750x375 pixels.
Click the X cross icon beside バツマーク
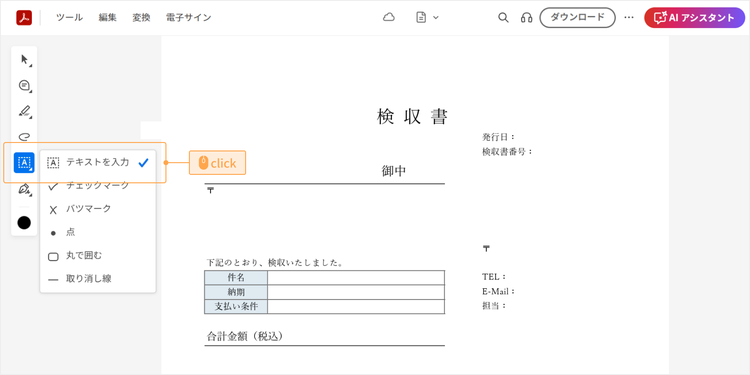point(53,210)
